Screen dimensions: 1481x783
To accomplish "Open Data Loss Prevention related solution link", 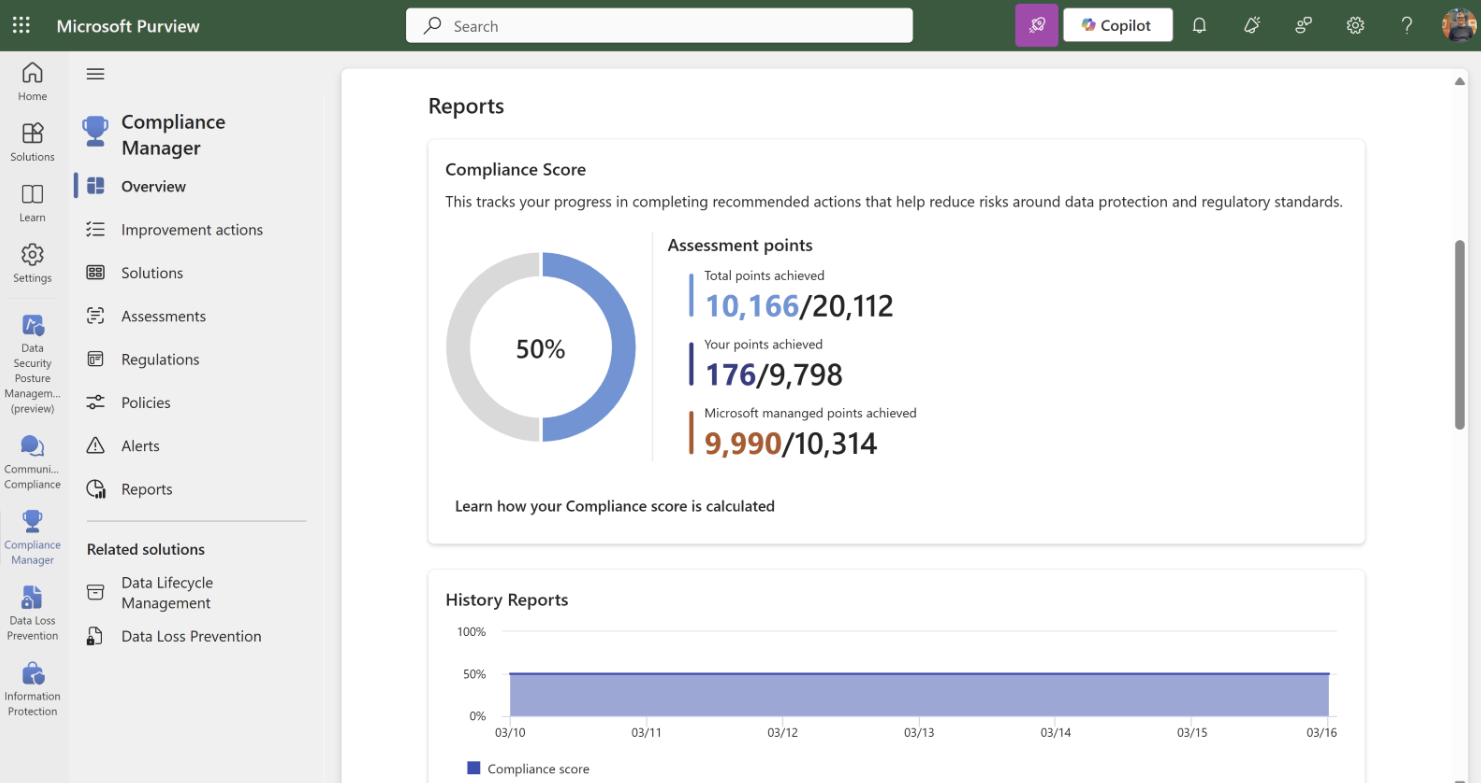I will point(190,636).
